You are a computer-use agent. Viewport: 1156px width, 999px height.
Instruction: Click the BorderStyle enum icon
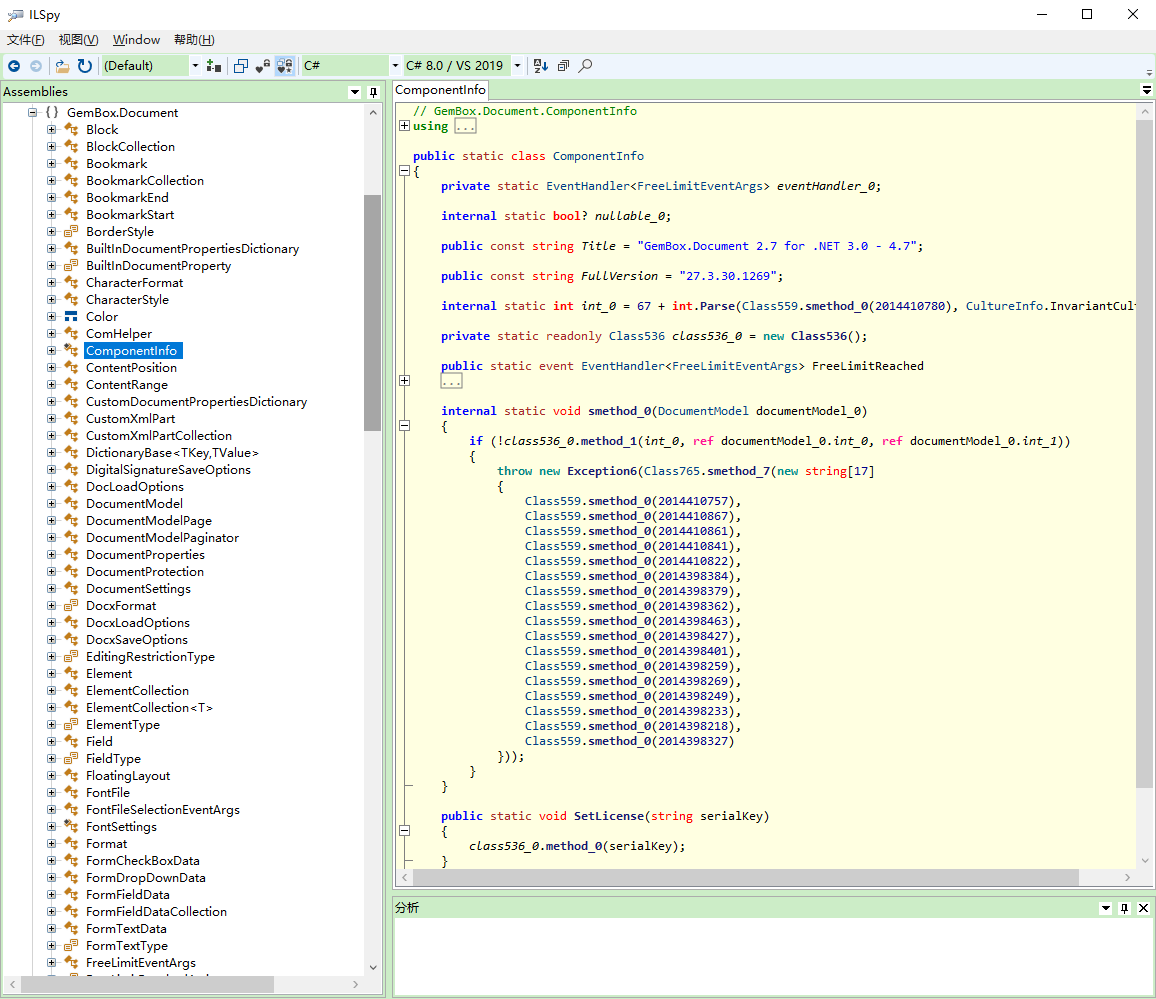pyautogui.click(x=72, y=232)
